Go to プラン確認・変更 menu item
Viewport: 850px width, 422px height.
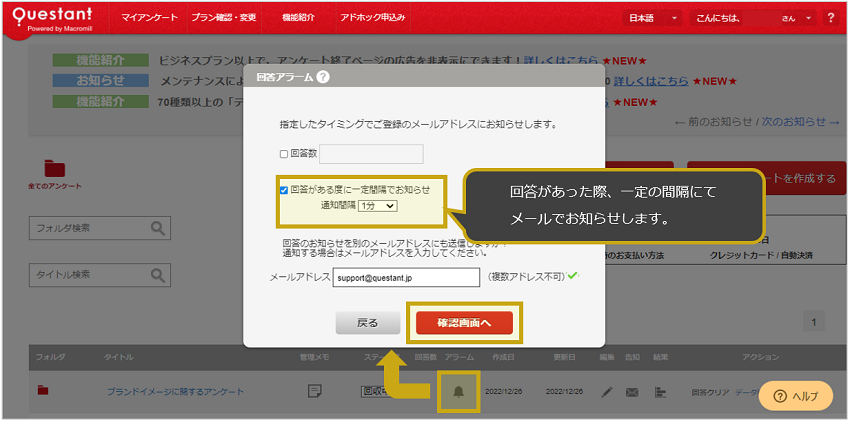pos(223,18)
